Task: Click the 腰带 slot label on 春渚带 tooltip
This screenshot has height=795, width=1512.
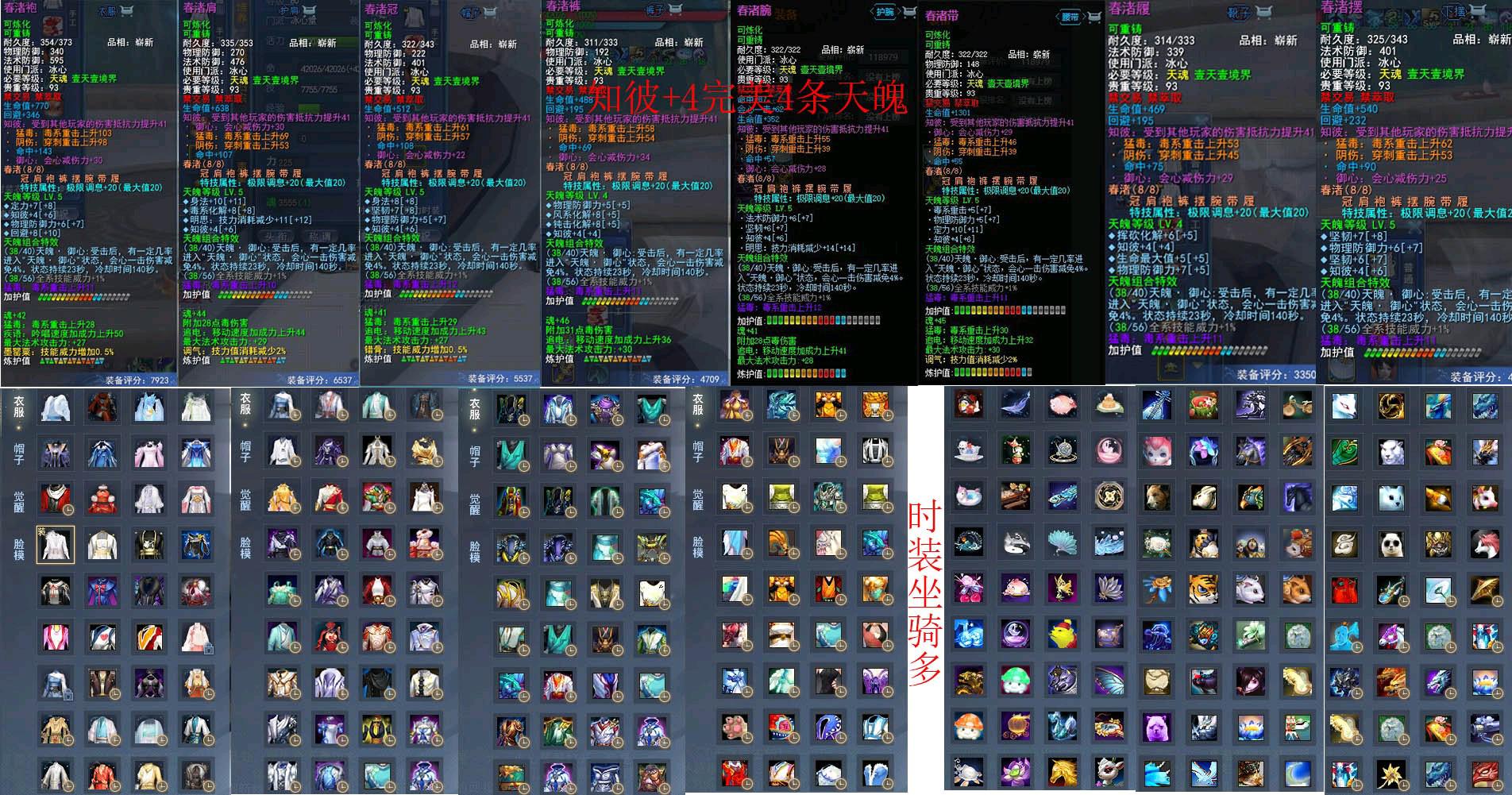Action: [1070, 16]
